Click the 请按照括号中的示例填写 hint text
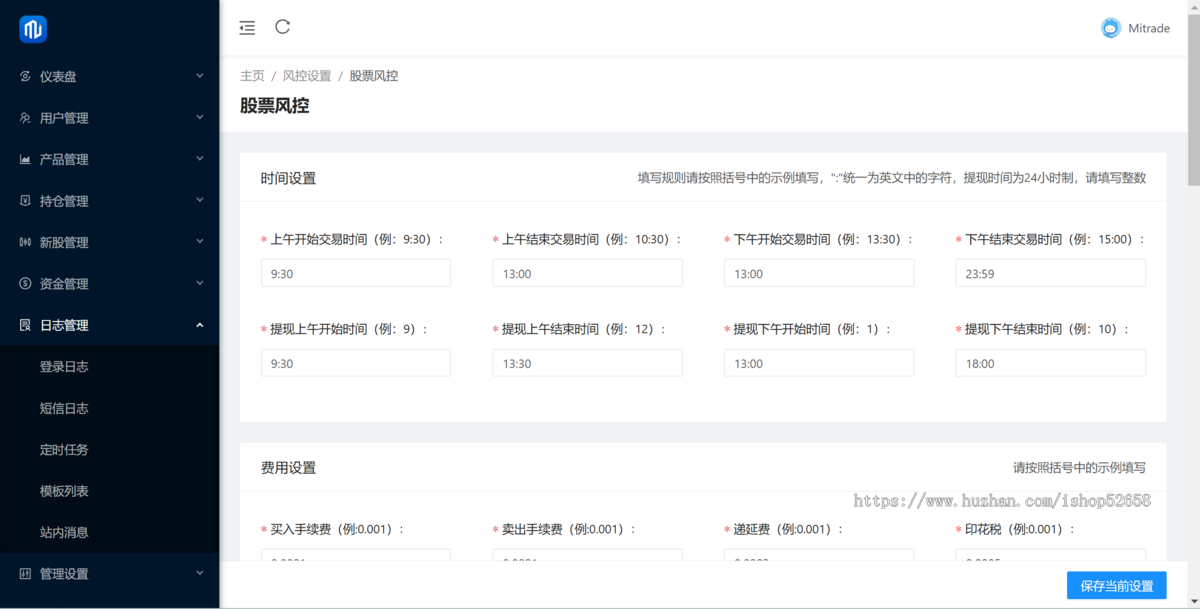This screenshot has width=1200, height=609. (1079, 468)
